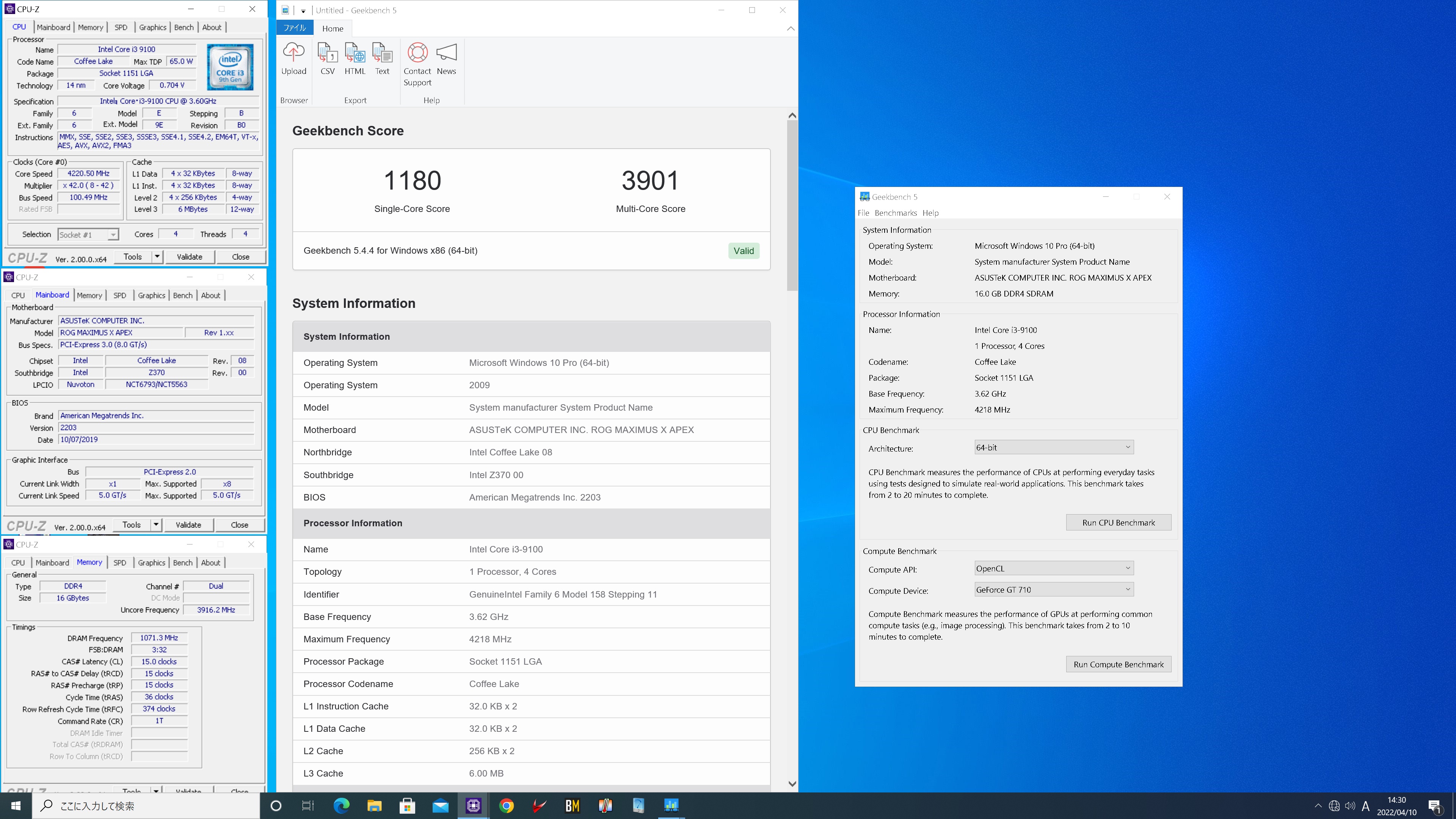Screen dimensions: 1456x819
Task: Open Contact Support in Geekbench ribbon
Action: coord(417,64)
